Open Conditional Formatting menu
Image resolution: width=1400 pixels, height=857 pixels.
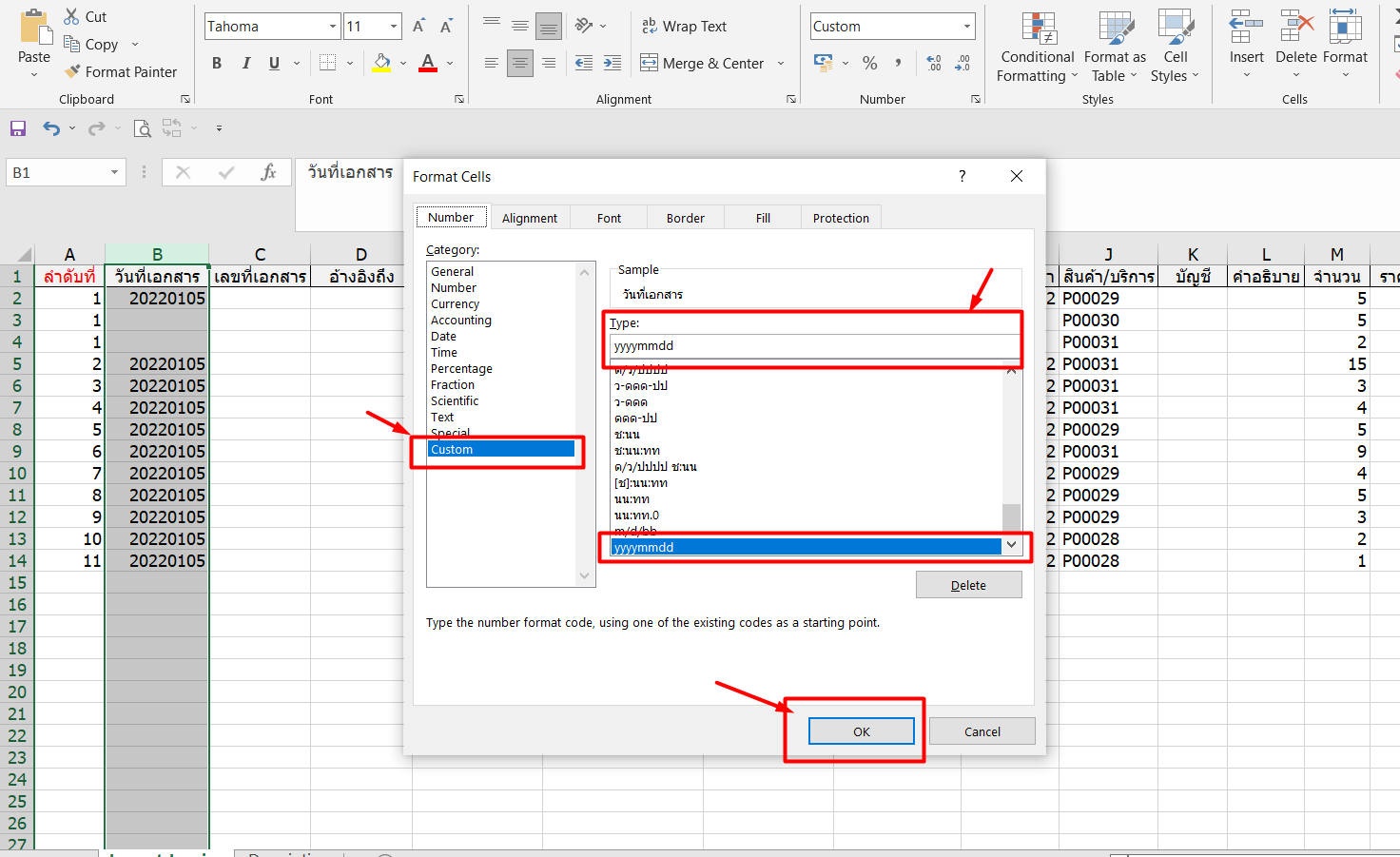[x=1038, y=47]
